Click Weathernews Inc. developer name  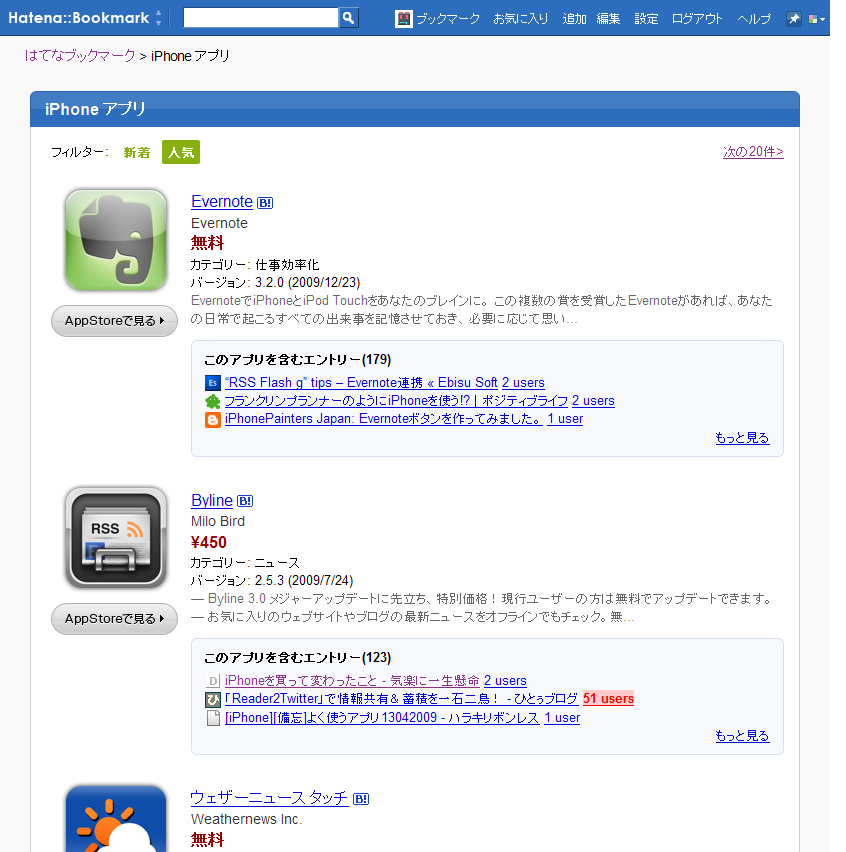coord(247,819)
